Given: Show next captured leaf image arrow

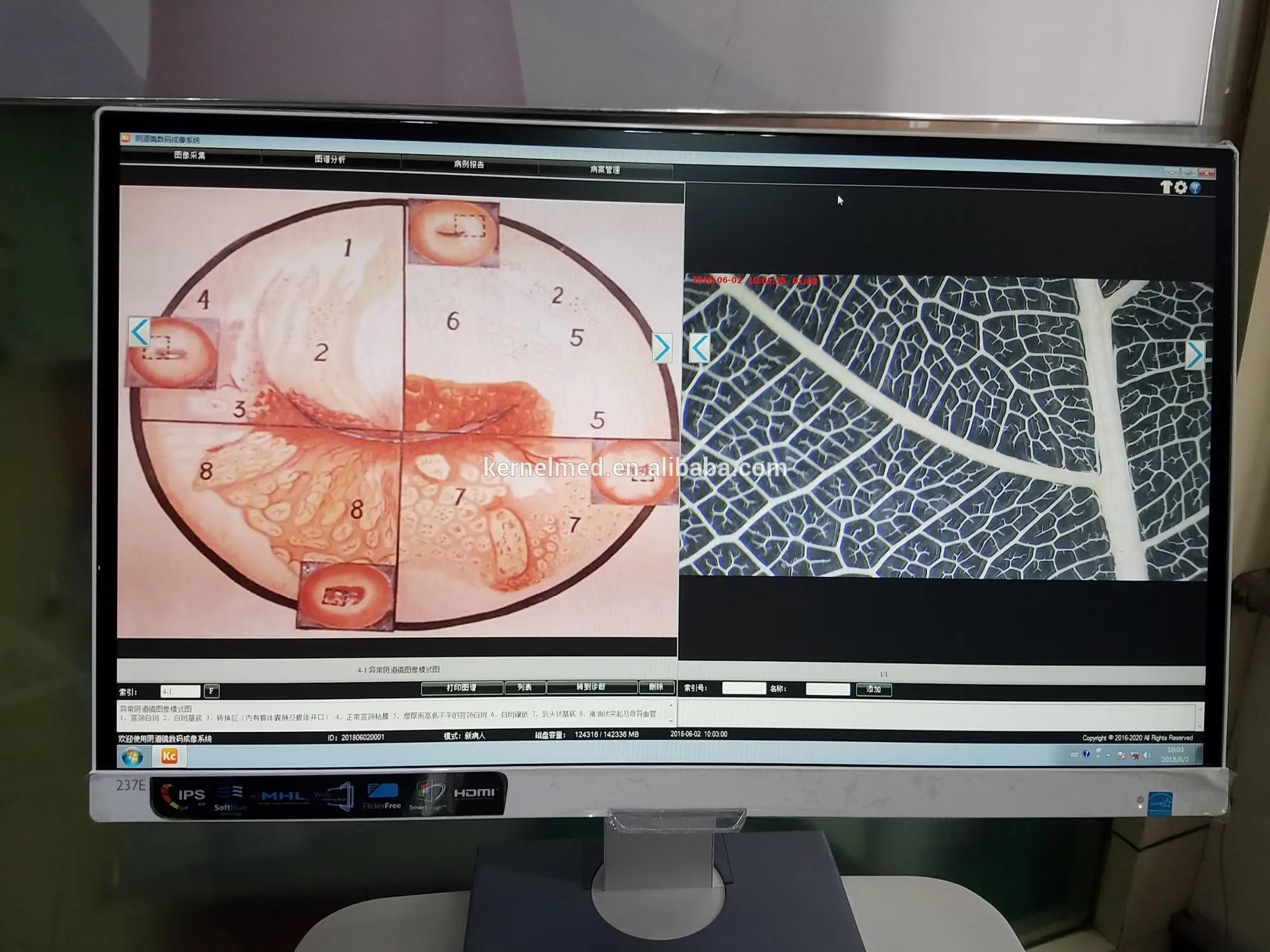Looking at the screenshot, I should tap(1194, 355).
